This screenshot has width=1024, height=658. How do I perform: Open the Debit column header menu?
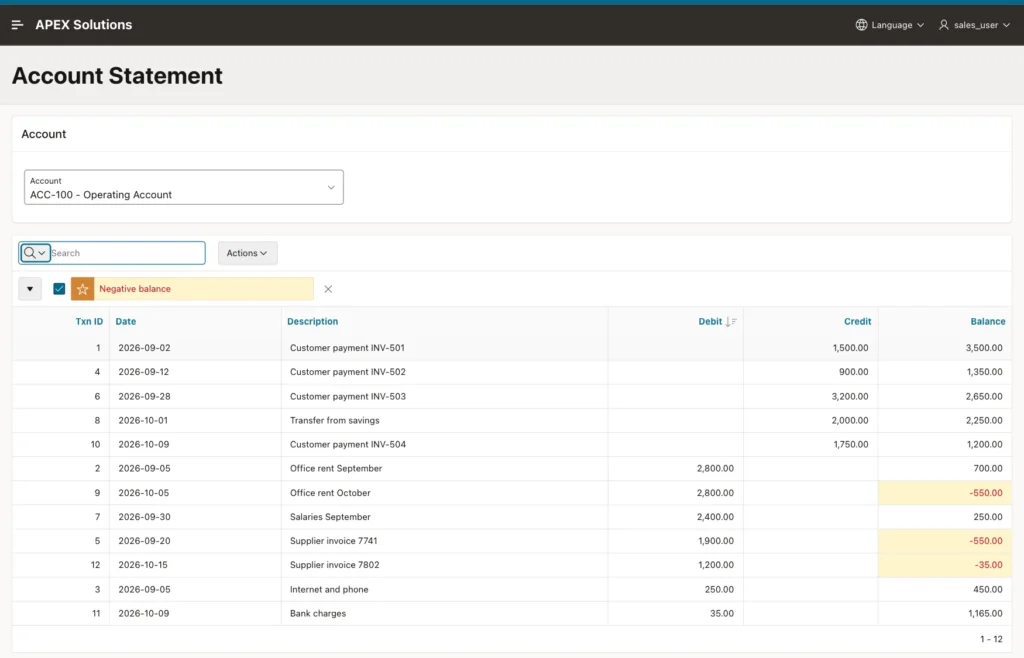coord(710,321)
